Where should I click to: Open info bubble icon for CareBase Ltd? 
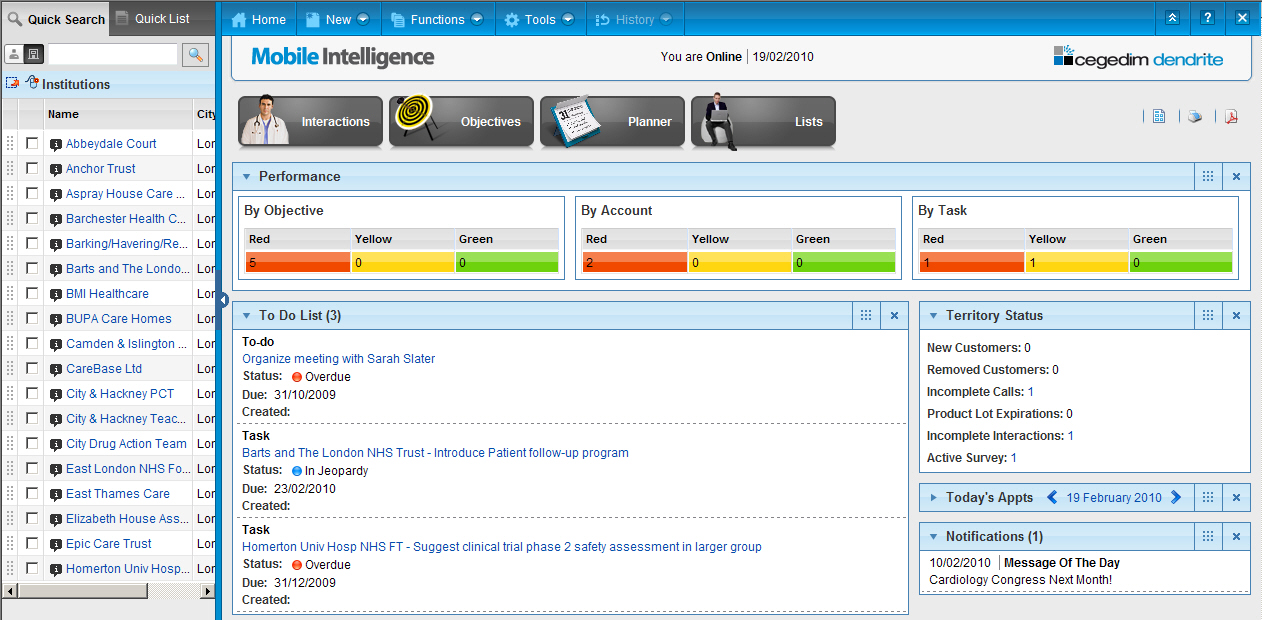56,369
